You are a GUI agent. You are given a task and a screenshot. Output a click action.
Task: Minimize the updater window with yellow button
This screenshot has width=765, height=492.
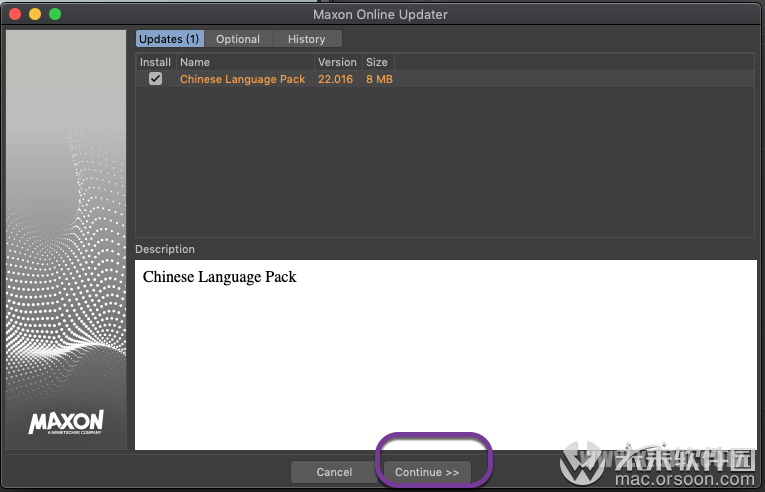click(35, 14)
